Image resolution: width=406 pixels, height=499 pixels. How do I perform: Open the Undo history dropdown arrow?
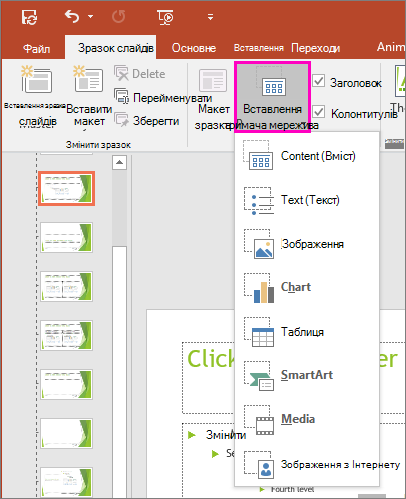(x=90, y=16)
